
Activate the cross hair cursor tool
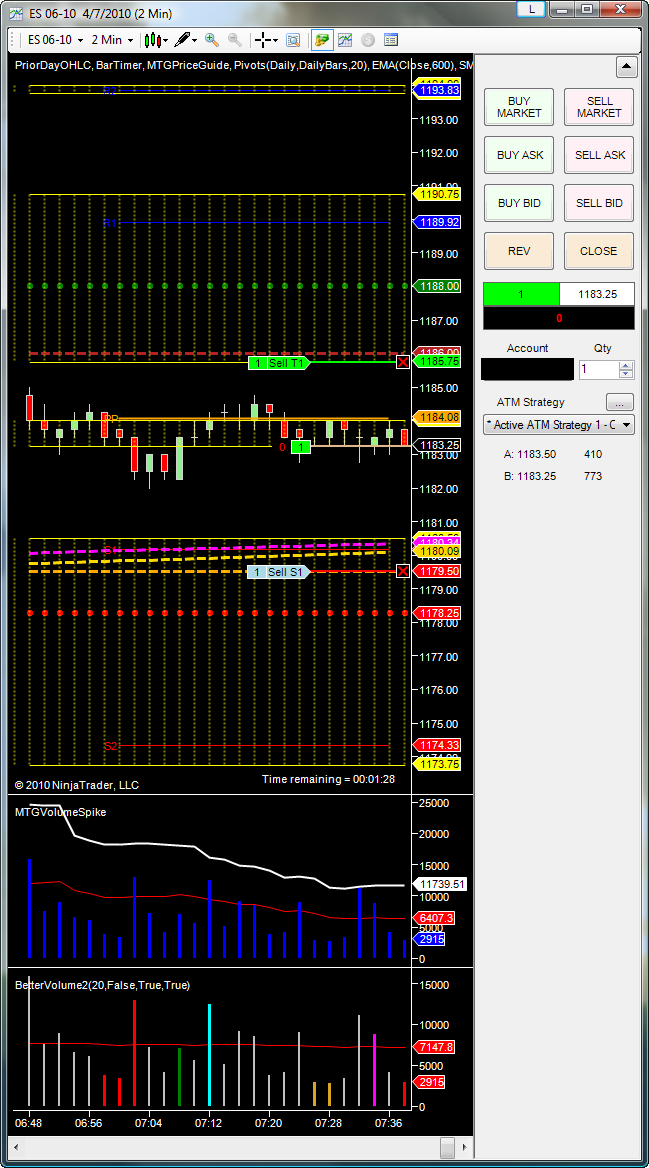click(262, 39)
